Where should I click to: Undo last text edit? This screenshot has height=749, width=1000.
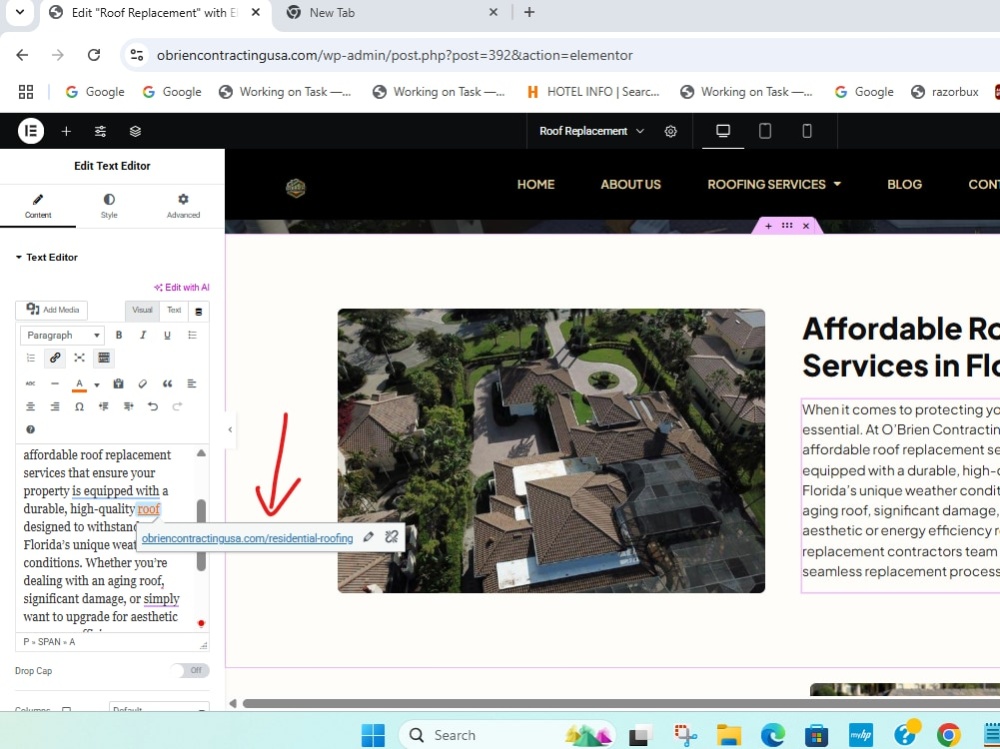(x=152, y=406)
